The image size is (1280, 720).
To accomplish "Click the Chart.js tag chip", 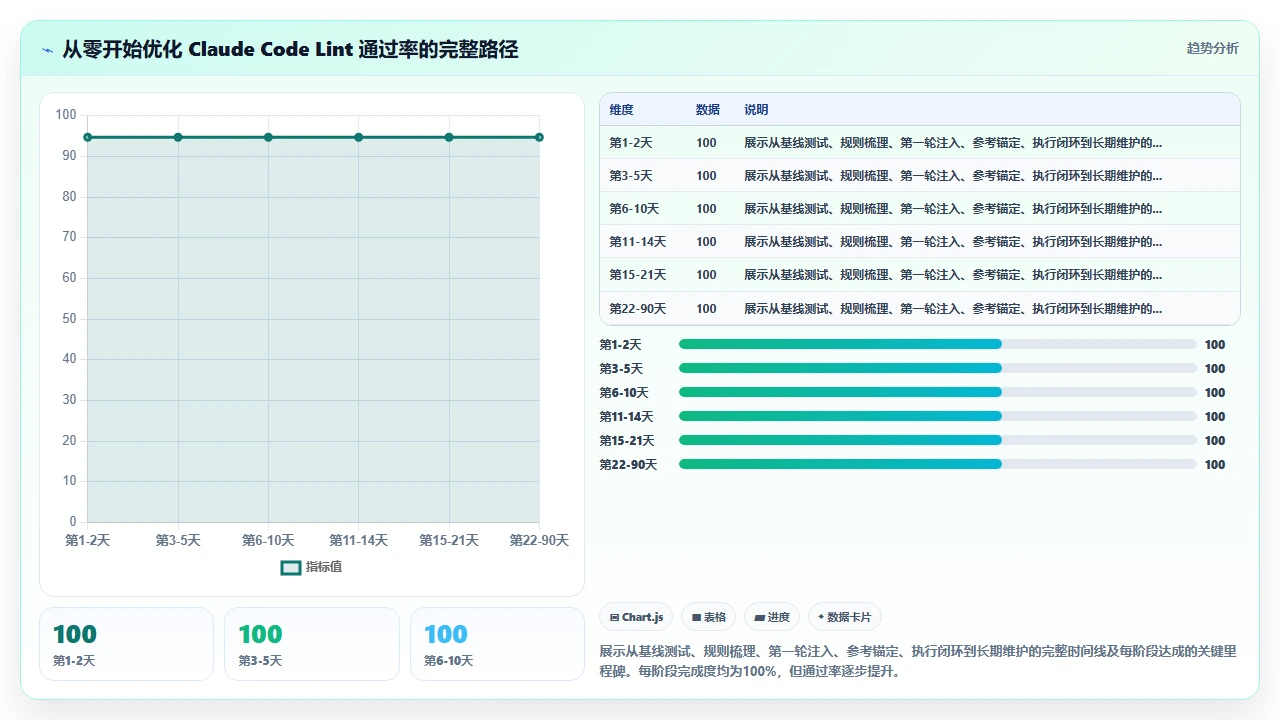I will (636, 617).
